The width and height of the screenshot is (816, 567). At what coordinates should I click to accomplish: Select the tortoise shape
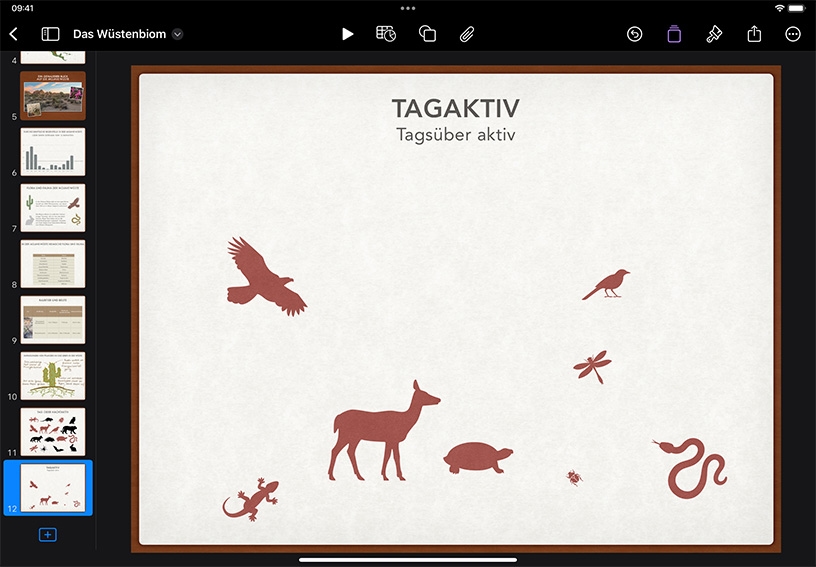(x=478, y=458)
